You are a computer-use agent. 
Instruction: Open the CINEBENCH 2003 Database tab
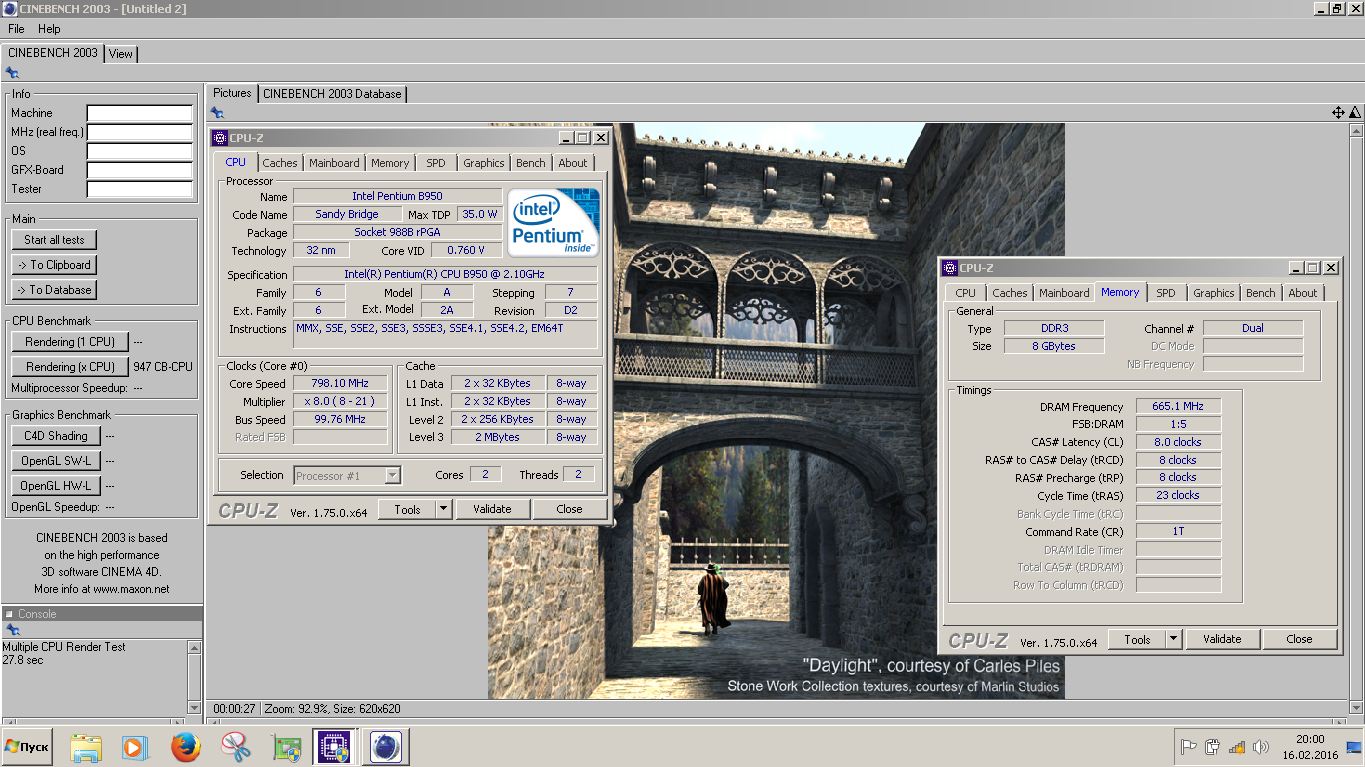tap(332, 94)
